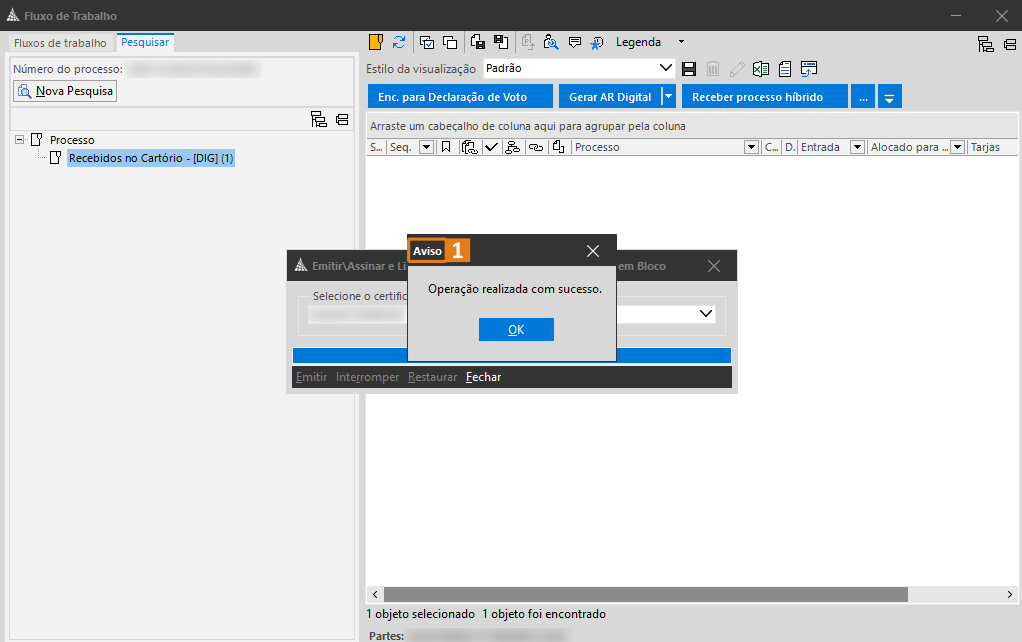The width and height of the screenshot is (1022, 642).
Task: Click the greyed document-with-arrow toolbar icon
Action: tap(528, 42)
